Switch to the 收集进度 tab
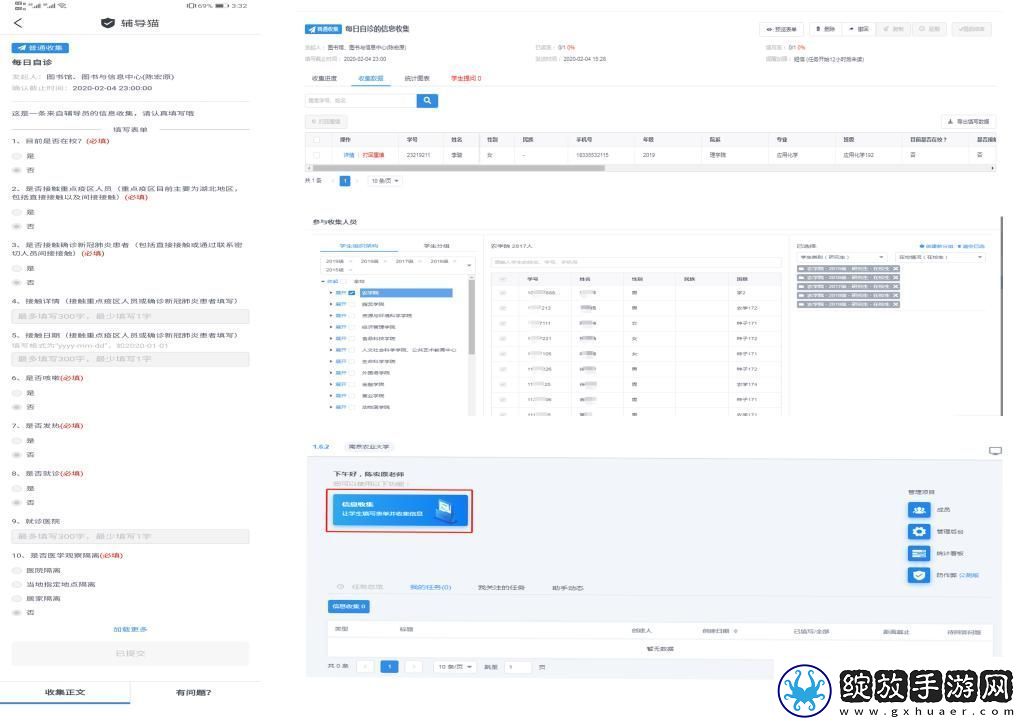 pyautogui.click(x=325, y=78)
